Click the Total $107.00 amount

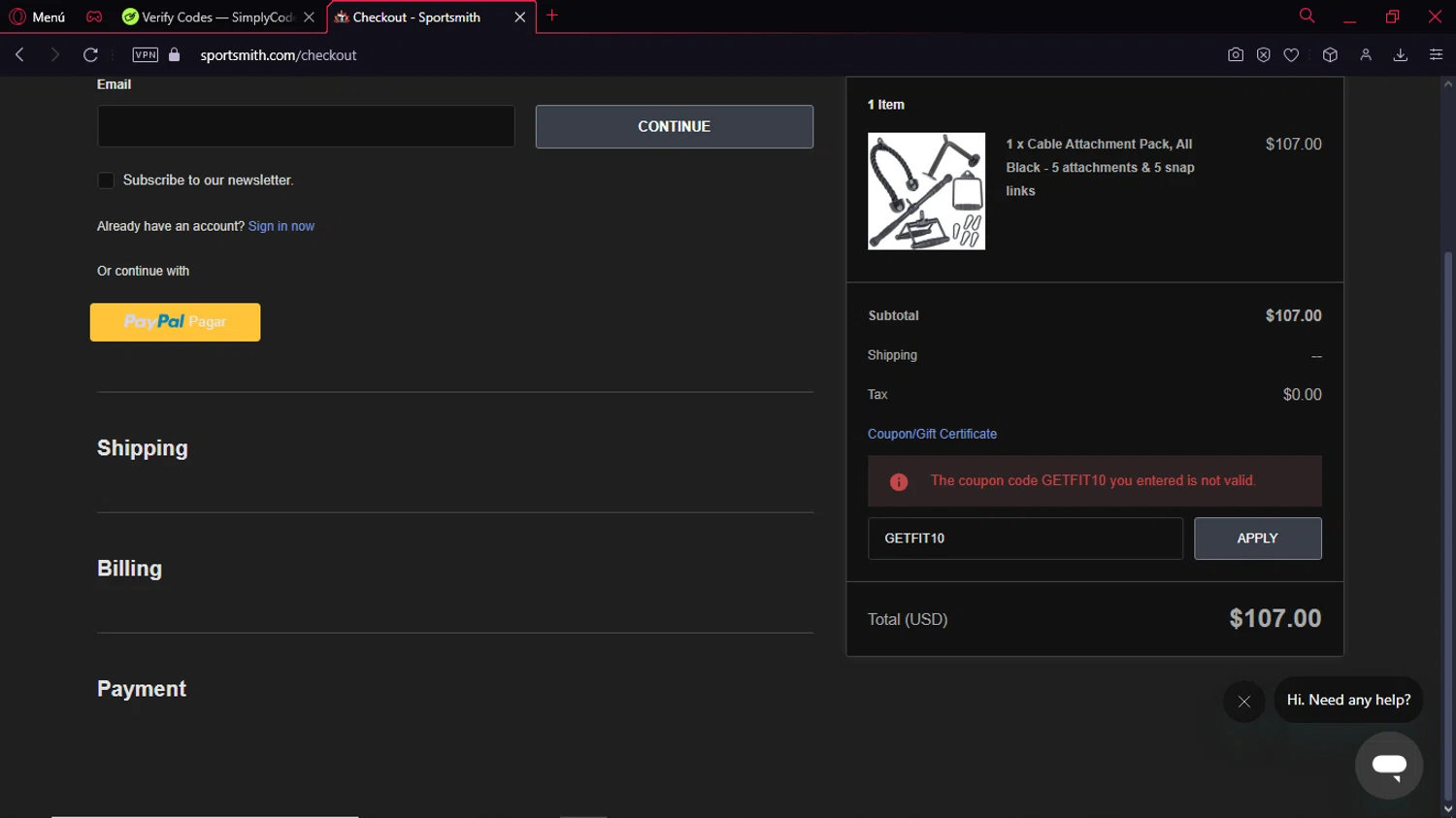(1274, 618)
